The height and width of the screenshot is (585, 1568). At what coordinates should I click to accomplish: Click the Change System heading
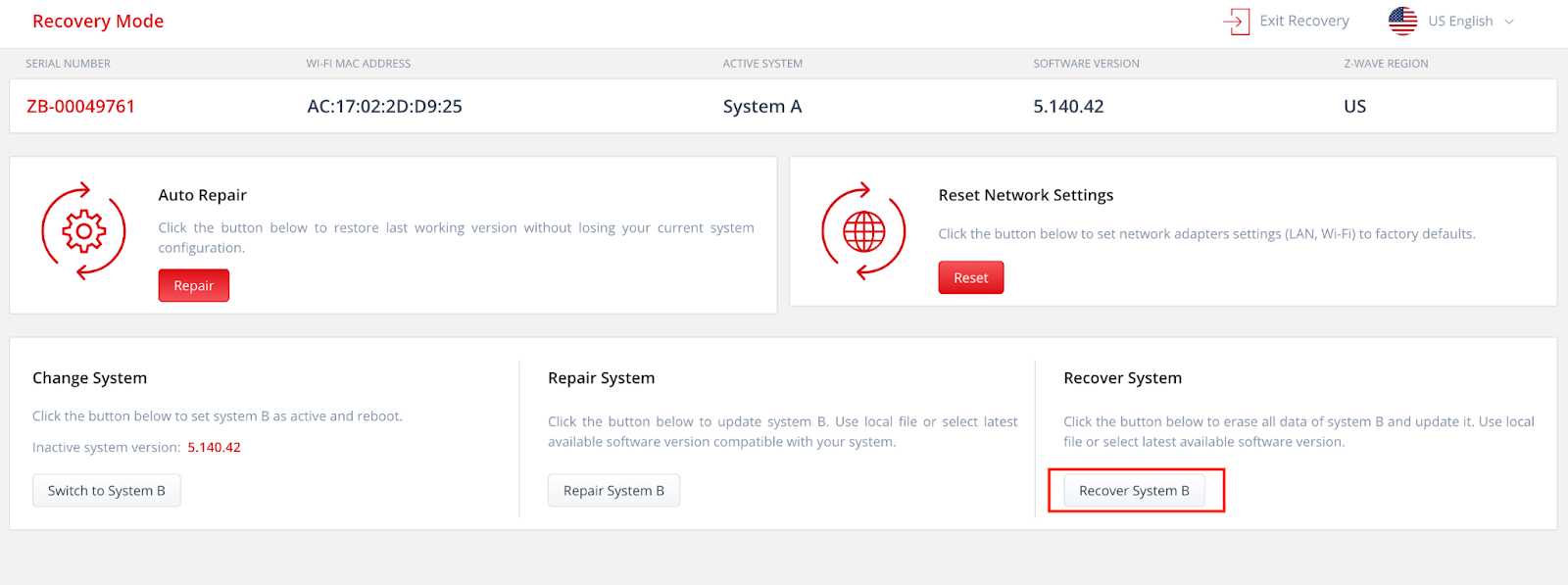[89, 377]
